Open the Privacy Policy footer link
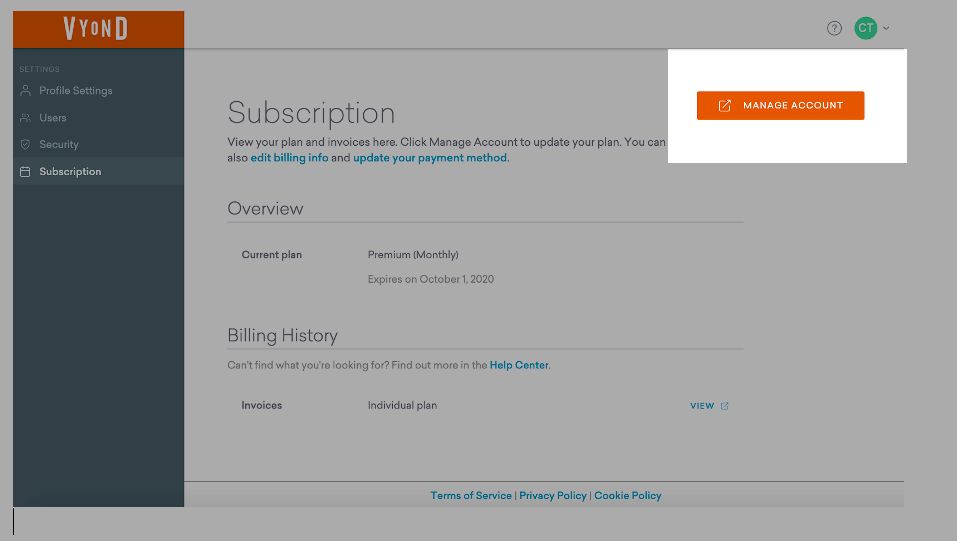This screenshot has height=541, width=957. click(x=552, y=496)
